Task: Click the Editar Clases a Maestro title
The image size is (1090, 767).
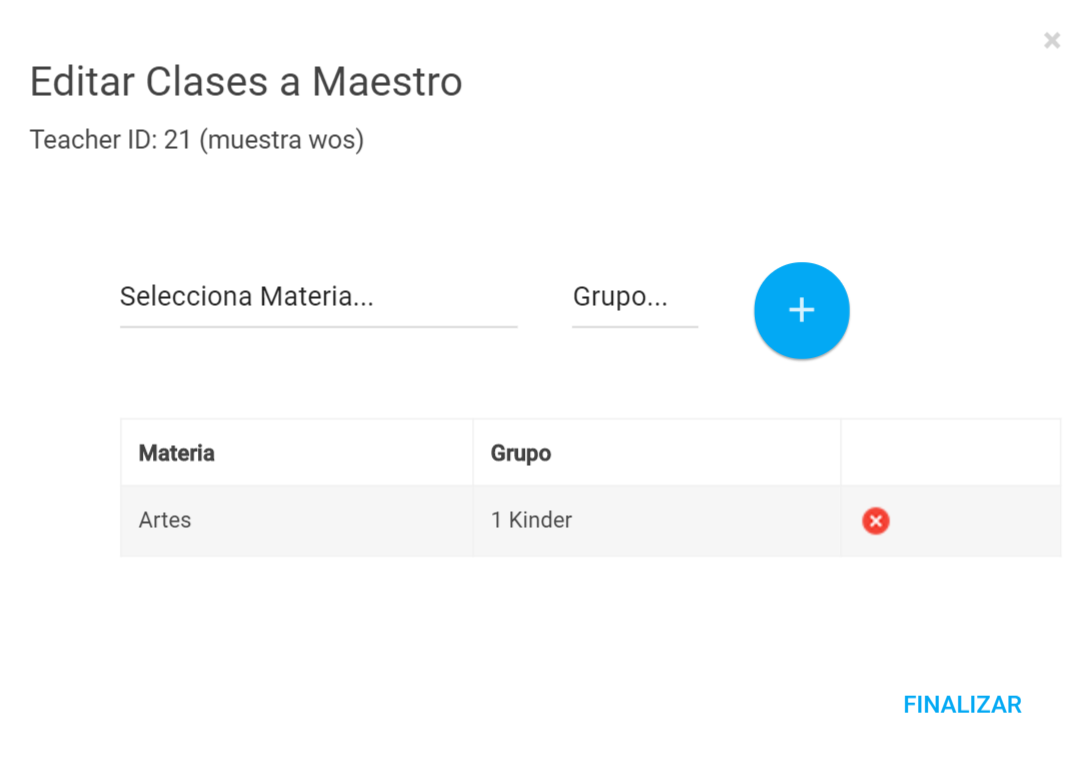Action: coord(246,81)
